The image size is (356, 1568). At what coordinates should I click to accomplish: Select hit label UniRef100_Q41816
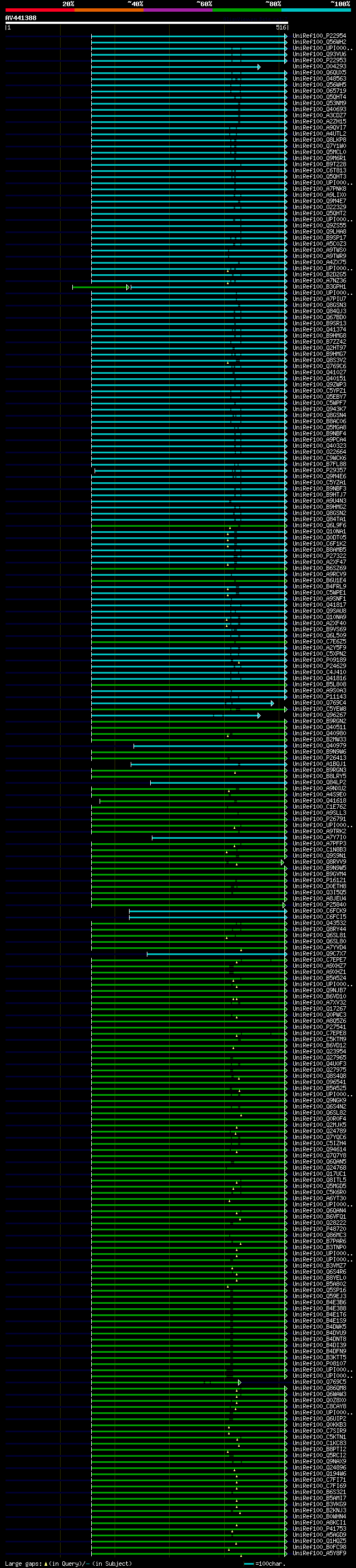(319, 678)
